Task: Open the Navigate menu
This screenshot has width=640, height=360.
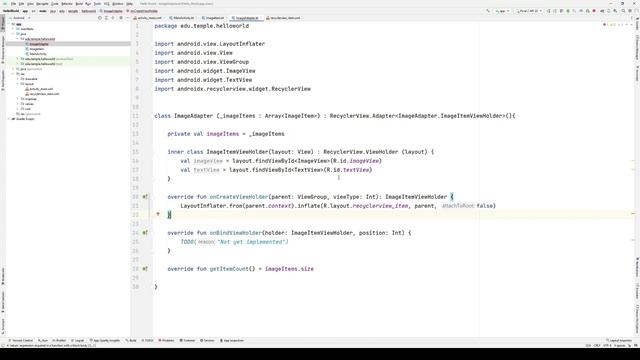Action: point(42,4)
